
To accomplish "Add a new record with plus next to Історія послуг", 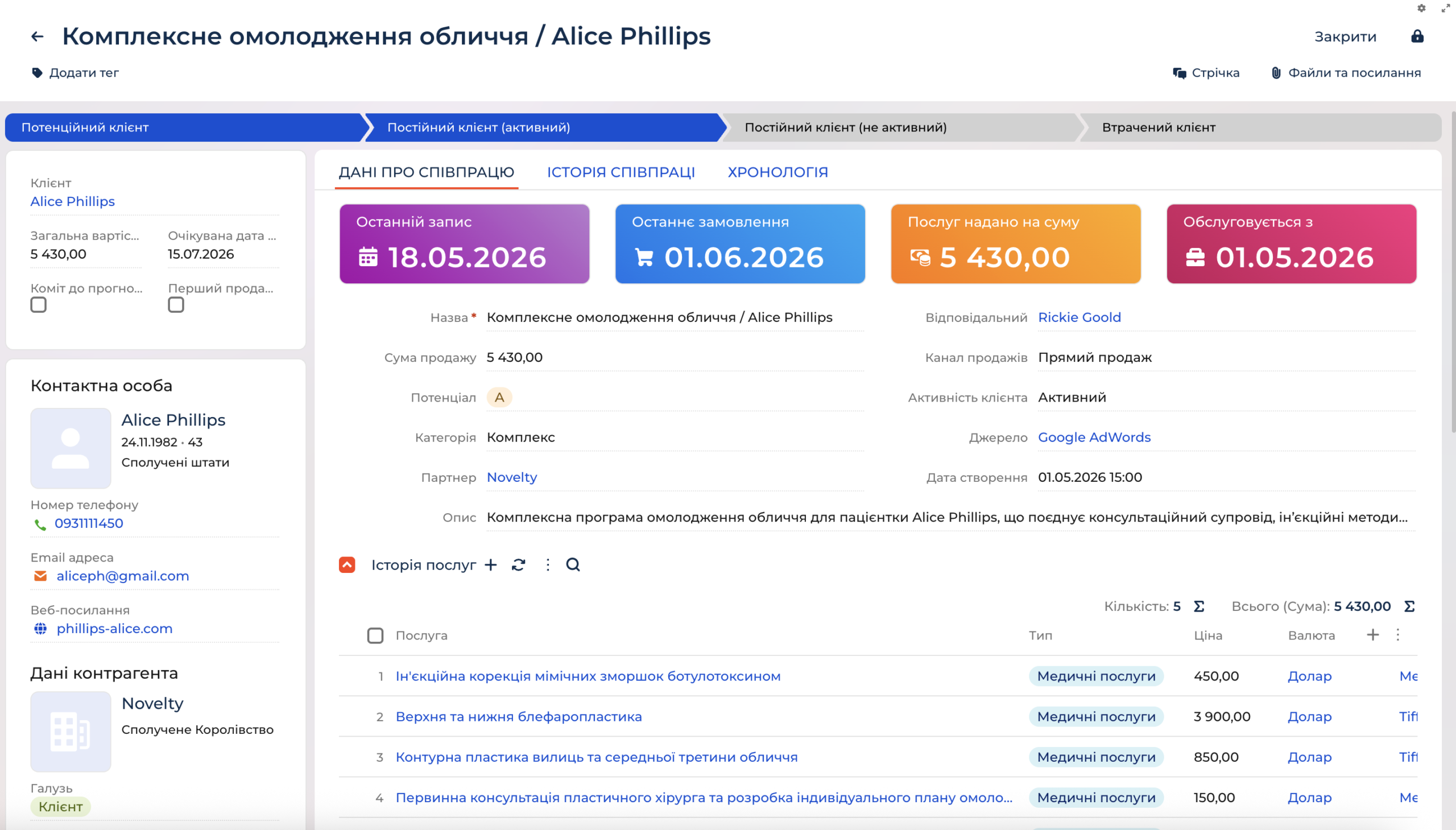I will (491, 565).
